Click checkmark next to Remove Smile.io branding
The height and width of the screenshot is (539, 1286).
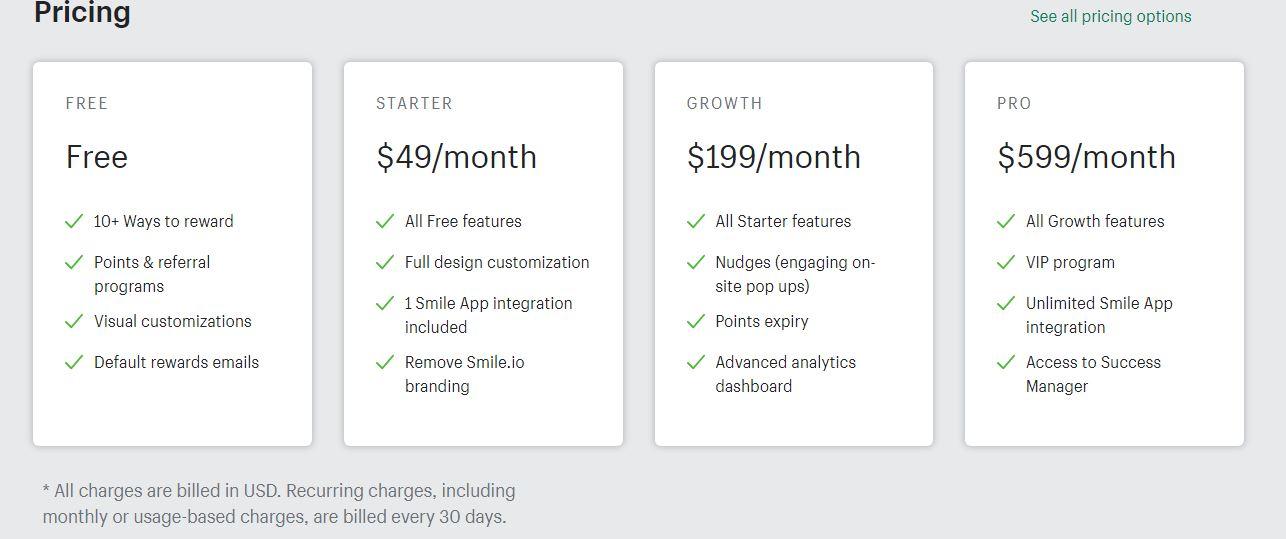point(385,362)
